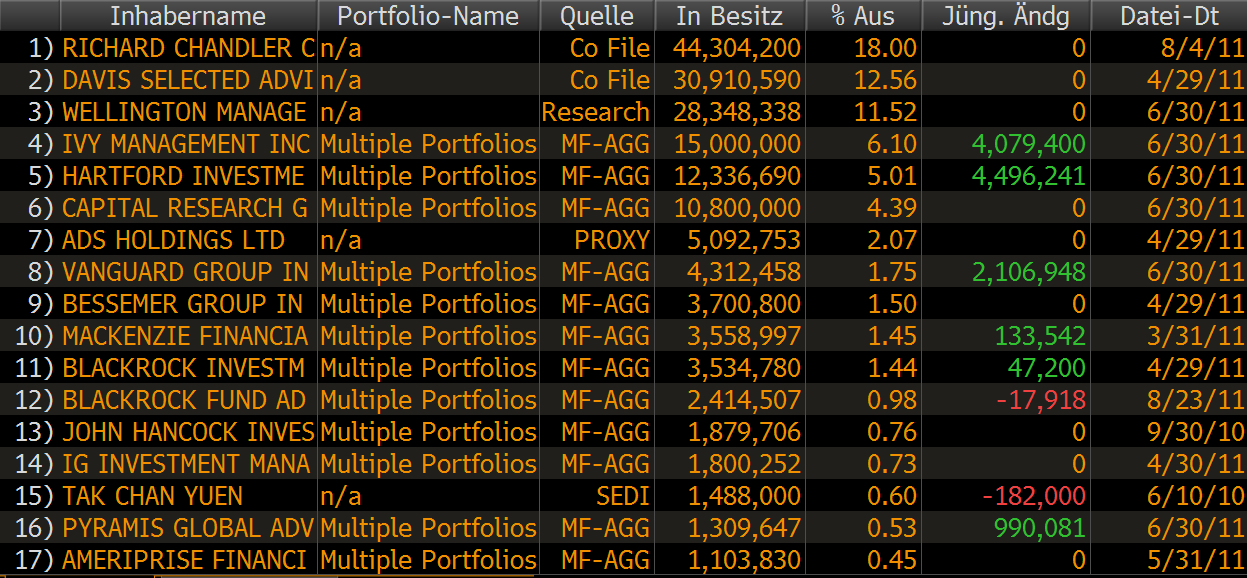Click recent change value 990,081

[x=1040, y=528]
